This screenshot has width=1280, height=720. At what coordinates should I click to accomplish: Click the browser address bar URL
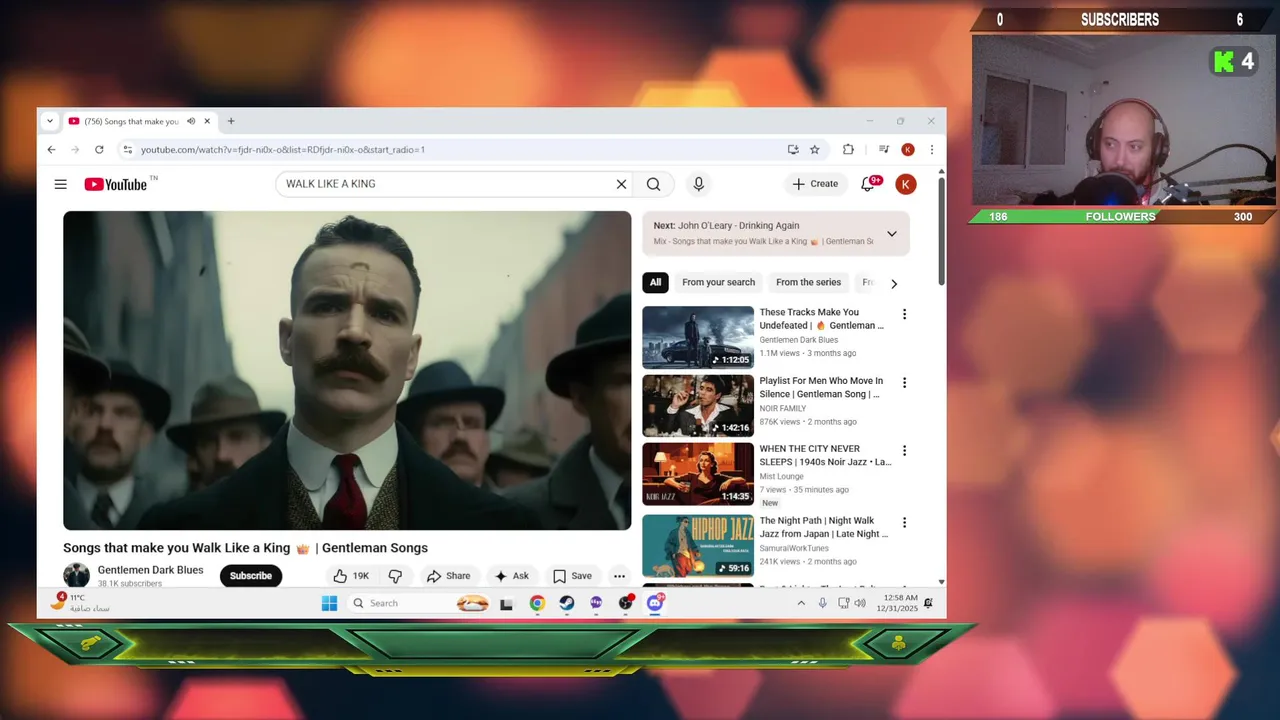(283, 150)
